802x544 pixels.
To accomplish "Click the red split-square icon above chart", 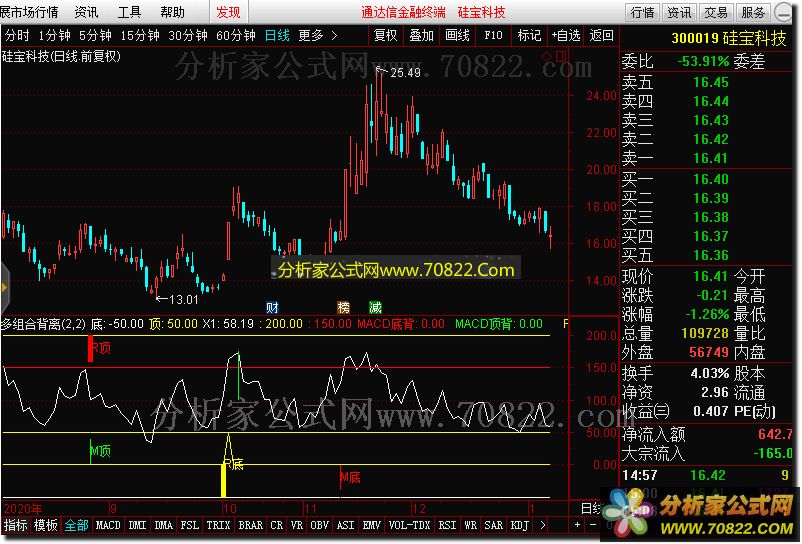I will 561,56.
